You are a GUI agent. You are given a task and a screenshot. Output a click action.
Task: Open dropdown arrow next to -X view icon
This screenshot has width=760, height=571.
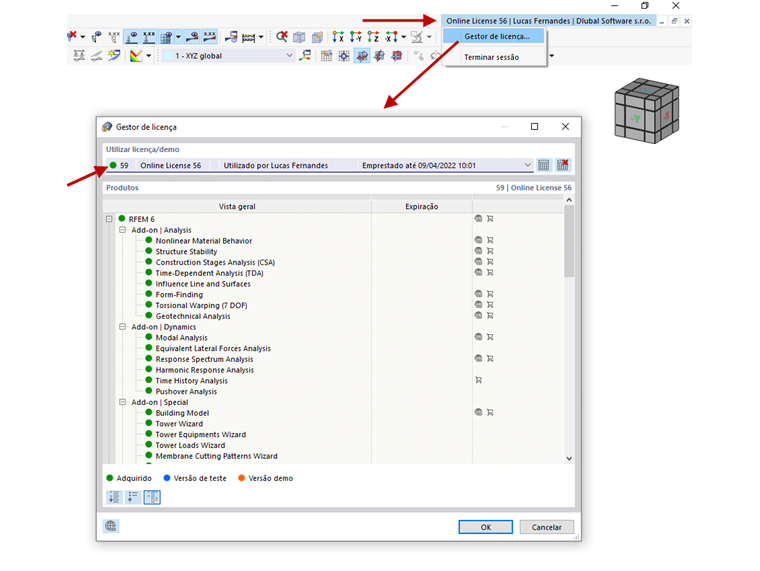coord(403,37)
